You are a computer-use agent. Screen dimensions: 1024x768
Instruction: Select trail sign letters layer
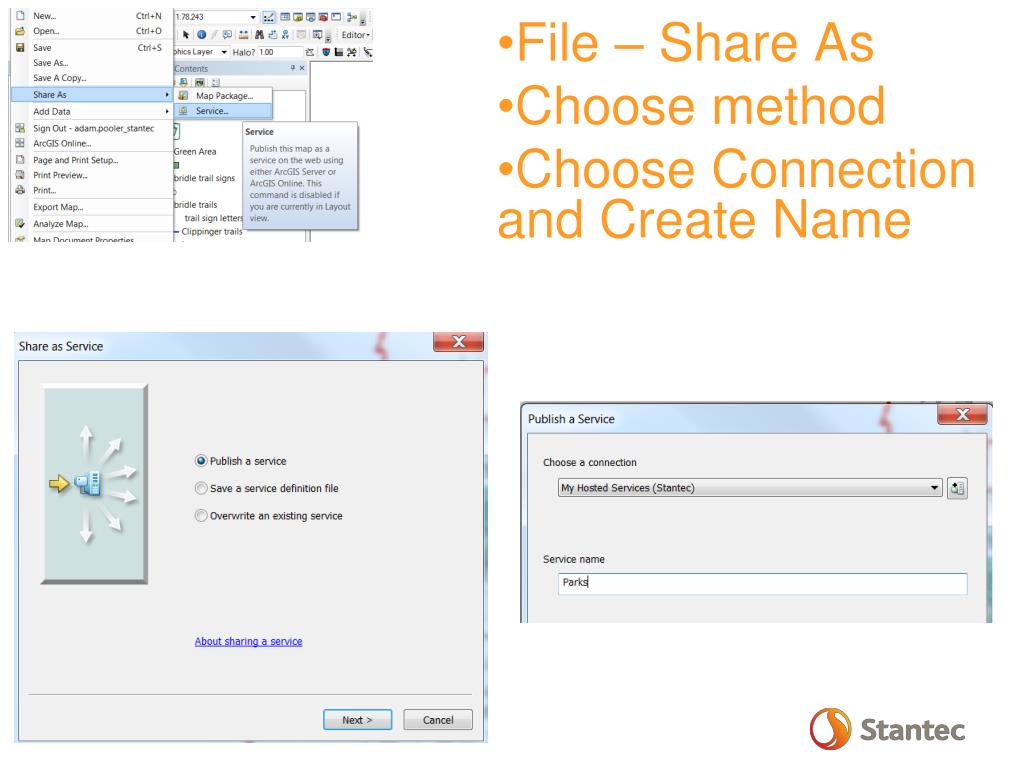pos(214,218)
